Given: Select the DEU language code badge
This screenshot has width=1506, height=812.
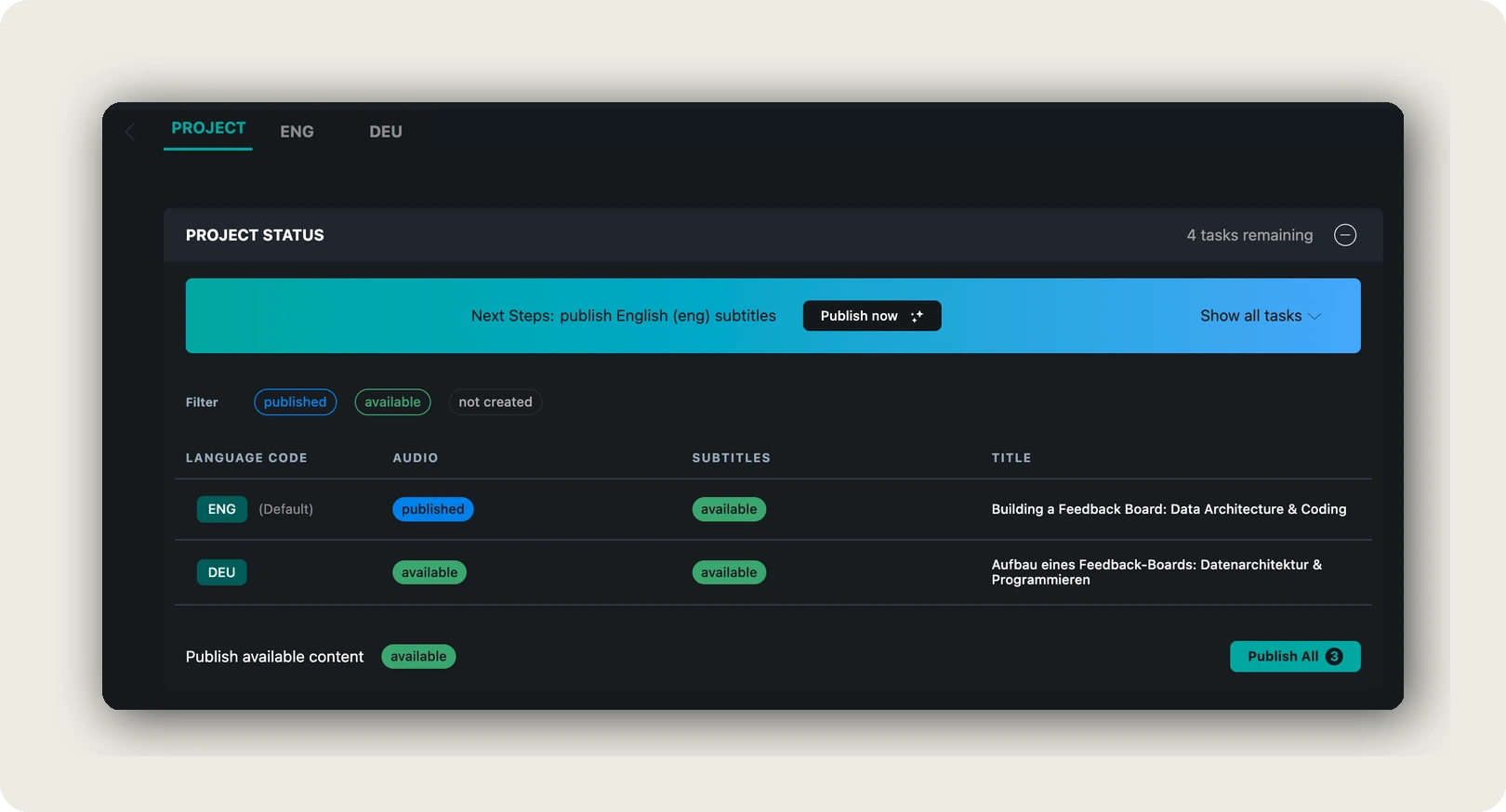Looking at the screenshot, I should (221, 572).
